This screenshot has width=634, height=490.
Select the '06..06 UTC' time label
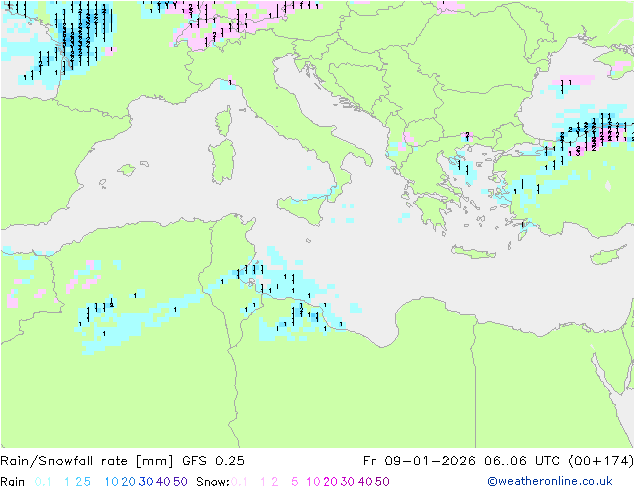coord(521,461)
